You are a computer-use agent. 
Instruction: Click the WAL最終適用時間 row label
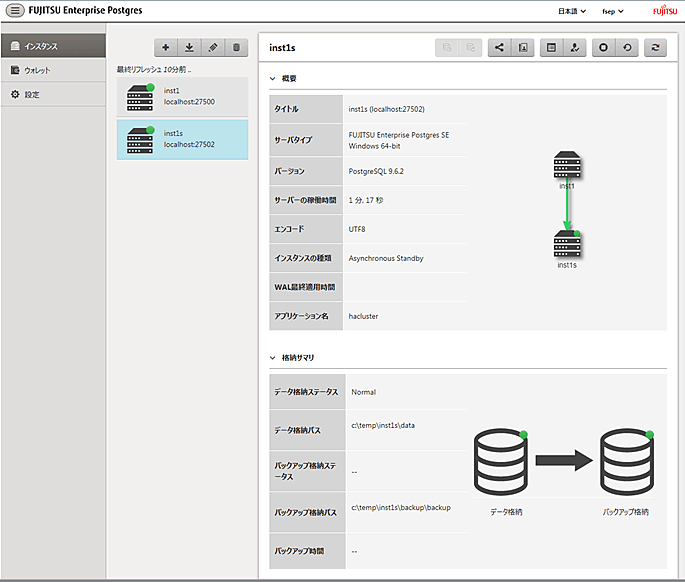[x=305, y=287]
